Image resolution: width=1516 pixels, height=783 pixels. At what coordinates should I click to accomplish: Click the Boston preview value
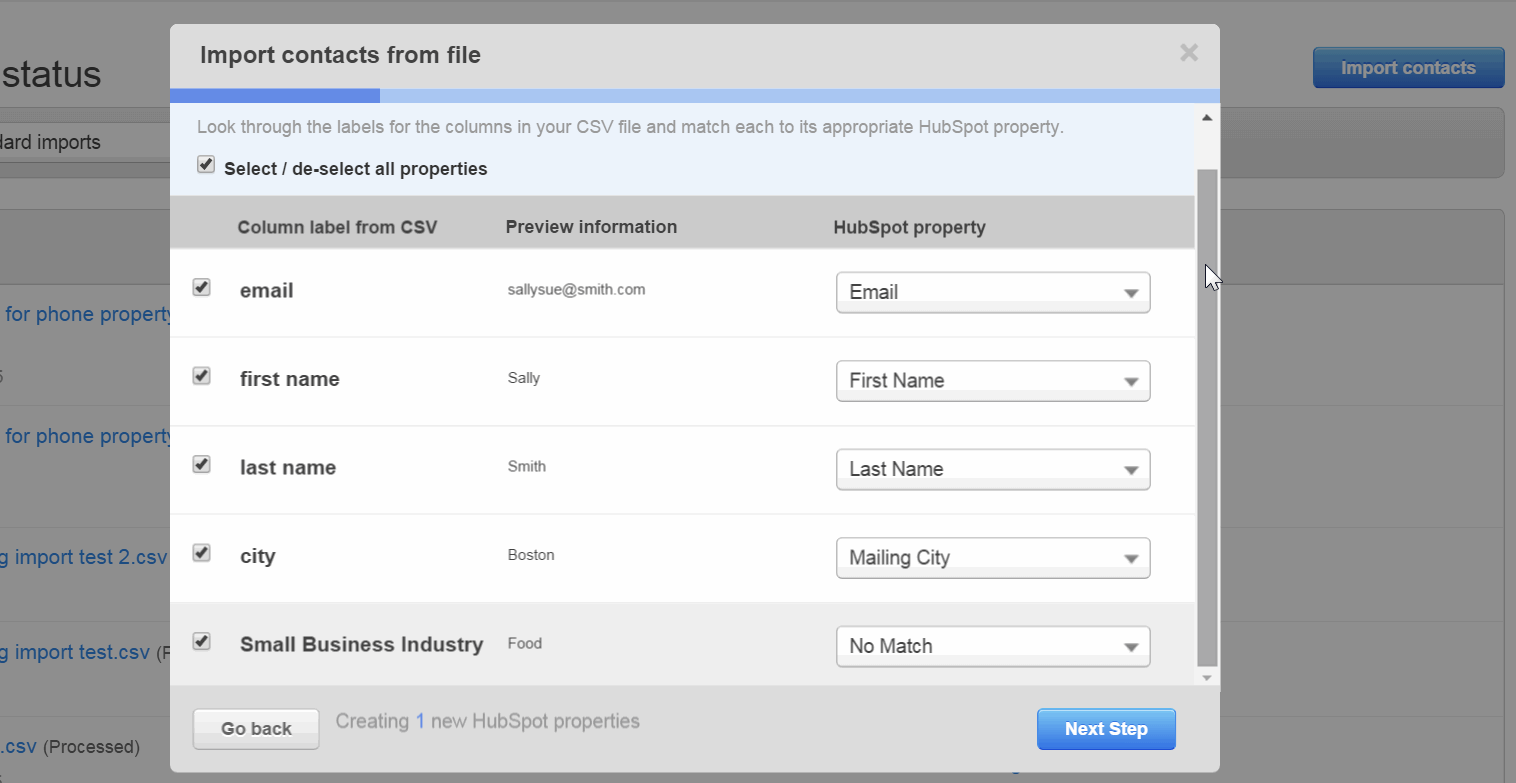(531, 555)
